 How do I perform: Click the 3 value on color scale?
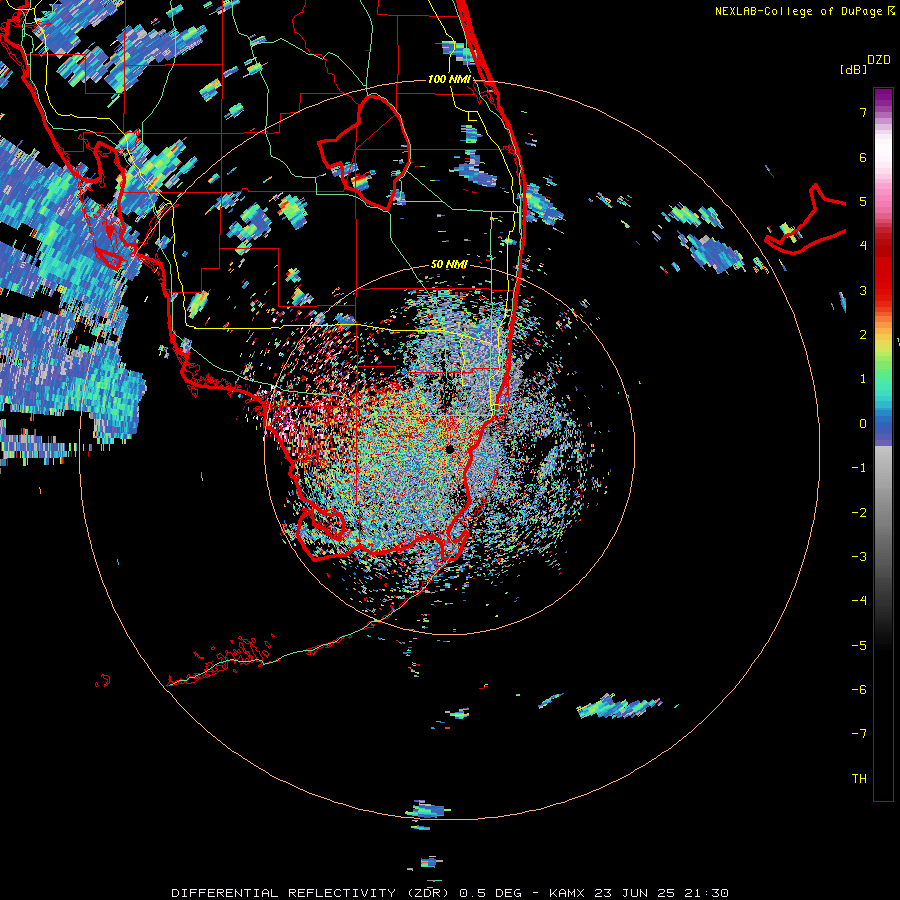click(863, 290)
